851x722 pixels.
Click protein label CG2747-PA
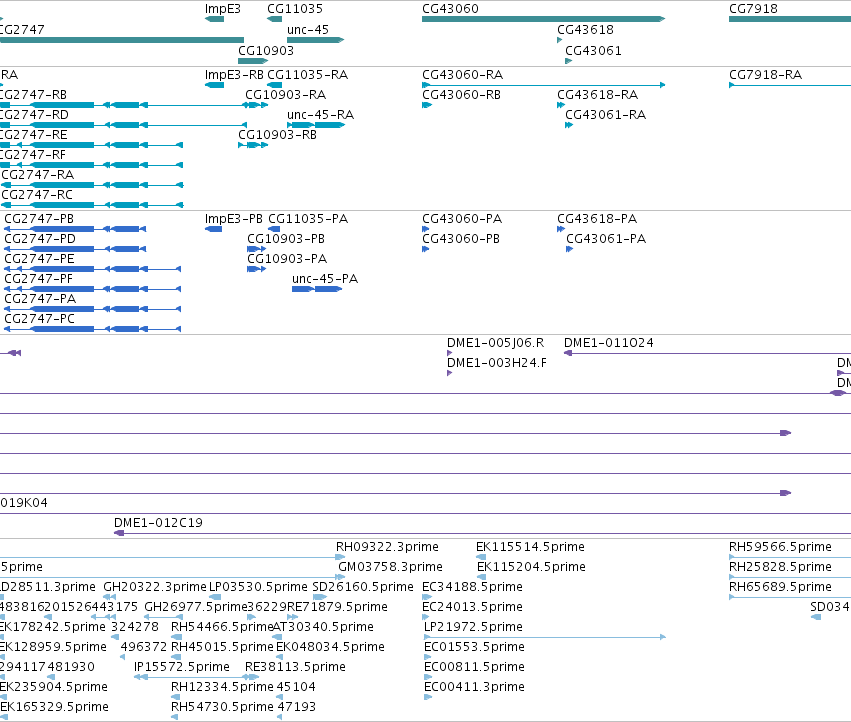point(40,299)
